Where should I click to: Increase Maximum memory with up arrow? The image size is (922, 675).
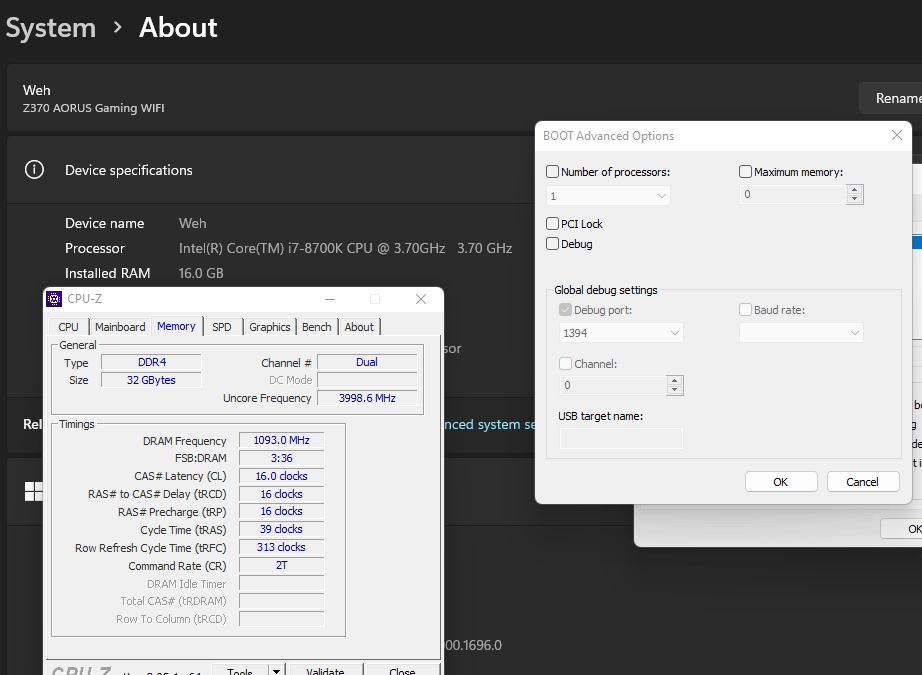point(854,189)
